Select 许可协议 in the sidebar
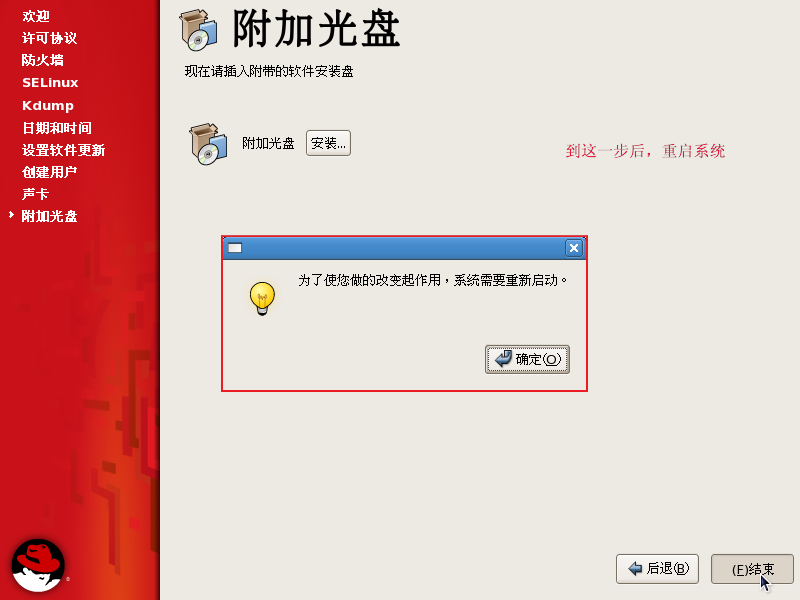This screenshot has width=800, height=600. click(x=49, y=38)
